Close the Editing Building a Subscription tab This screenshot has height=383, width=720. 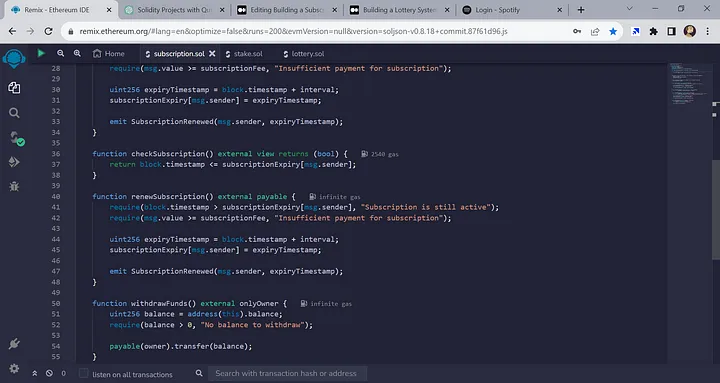coord(334,10)
